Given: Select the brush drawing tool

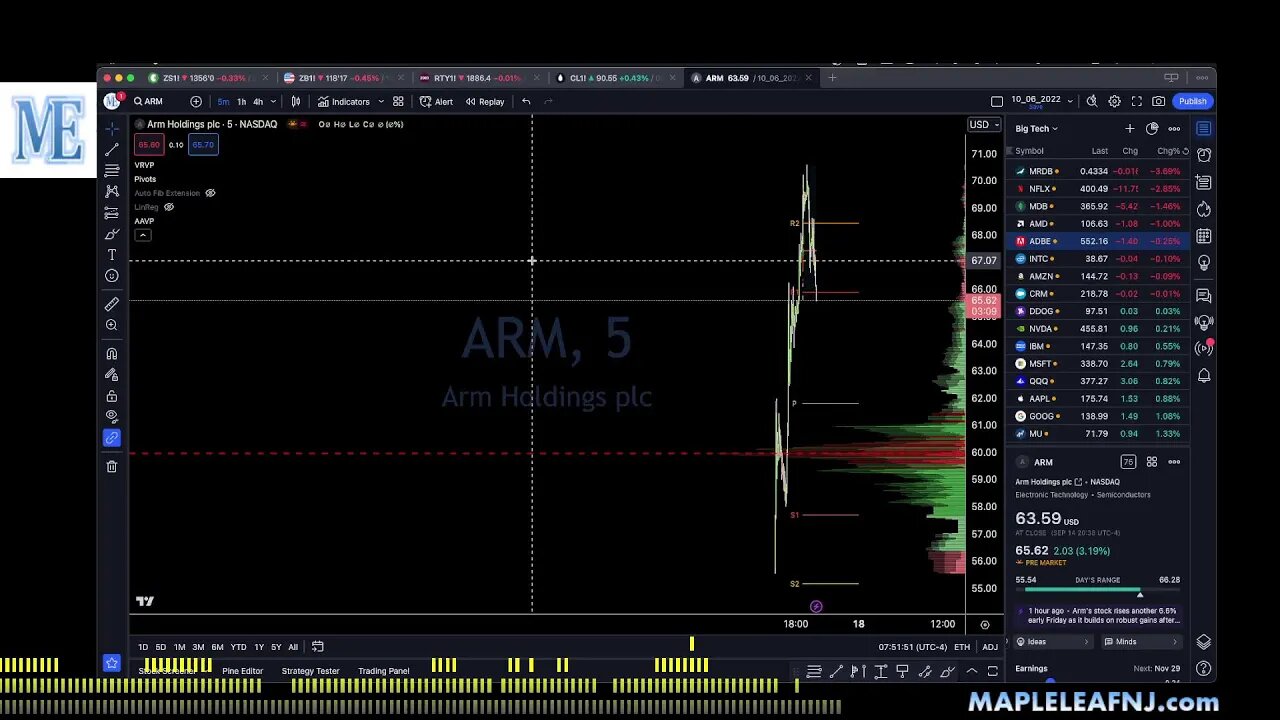Looking at the screenshot, I should click(112, 234).
